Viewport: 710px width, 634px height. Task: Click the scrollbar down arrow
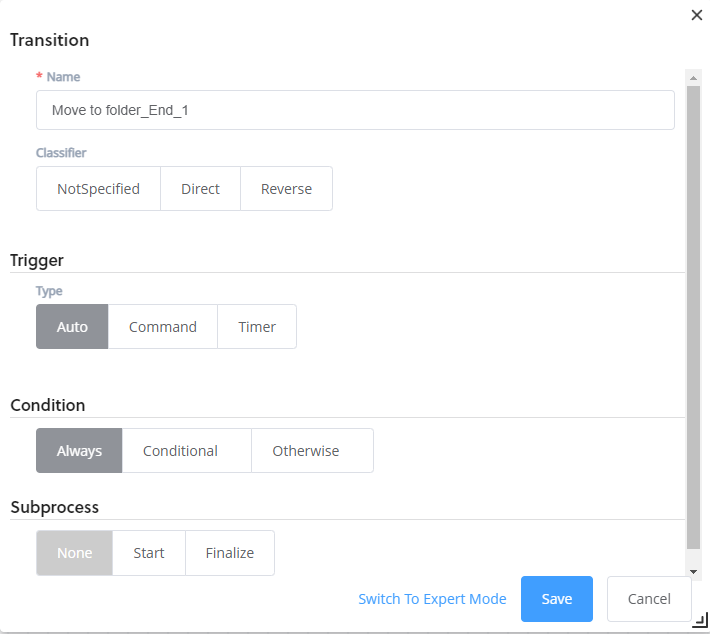[x=693, y=572]
